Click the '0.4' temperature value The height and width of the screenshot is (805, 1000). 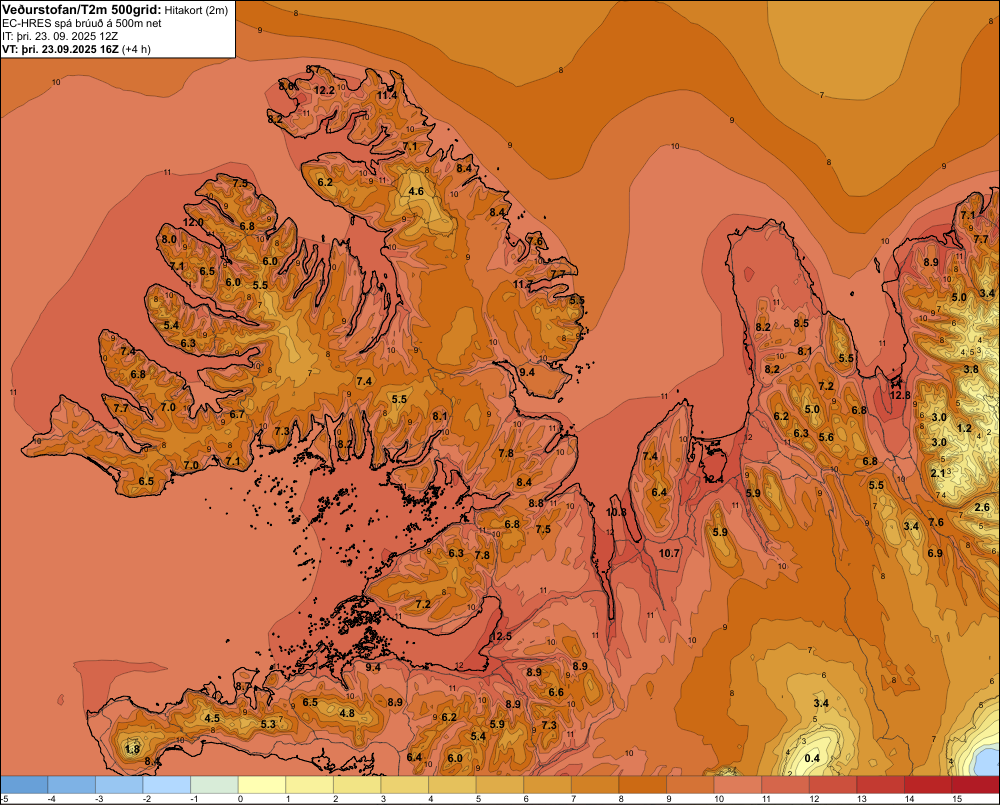click(x=812, y=758)
